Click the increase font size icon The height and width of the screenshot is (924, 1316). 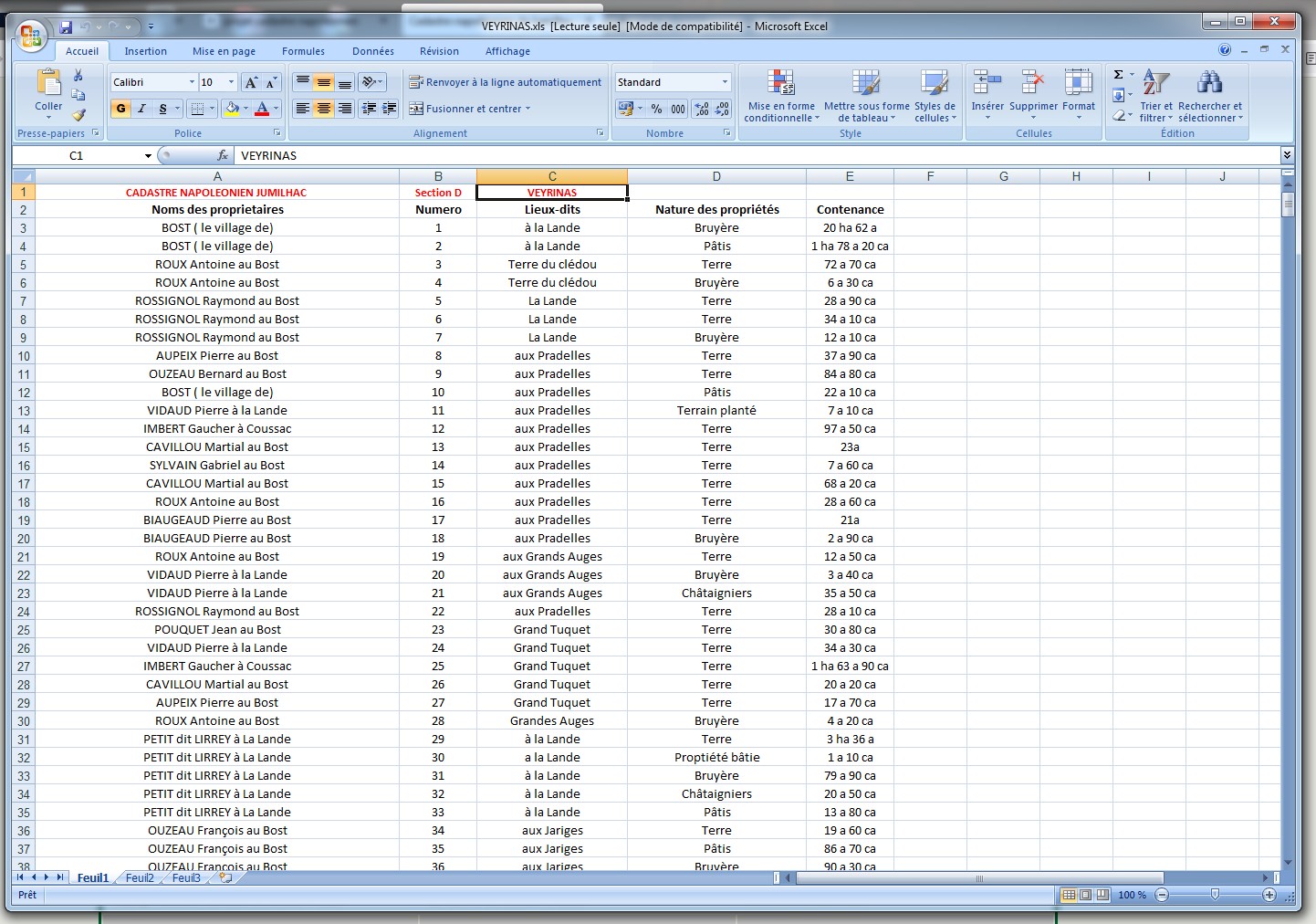pos(251,82)
